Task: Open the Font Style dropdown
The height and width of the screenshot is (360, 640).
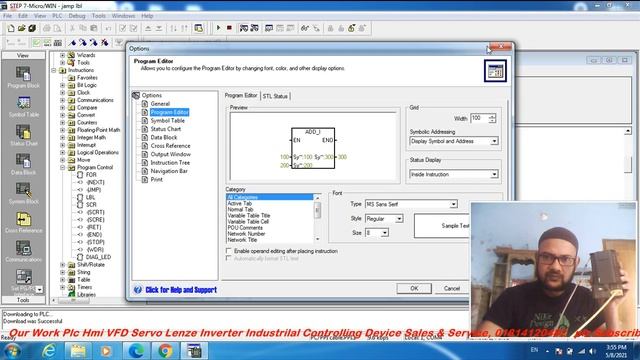Action: pos(399,219)
